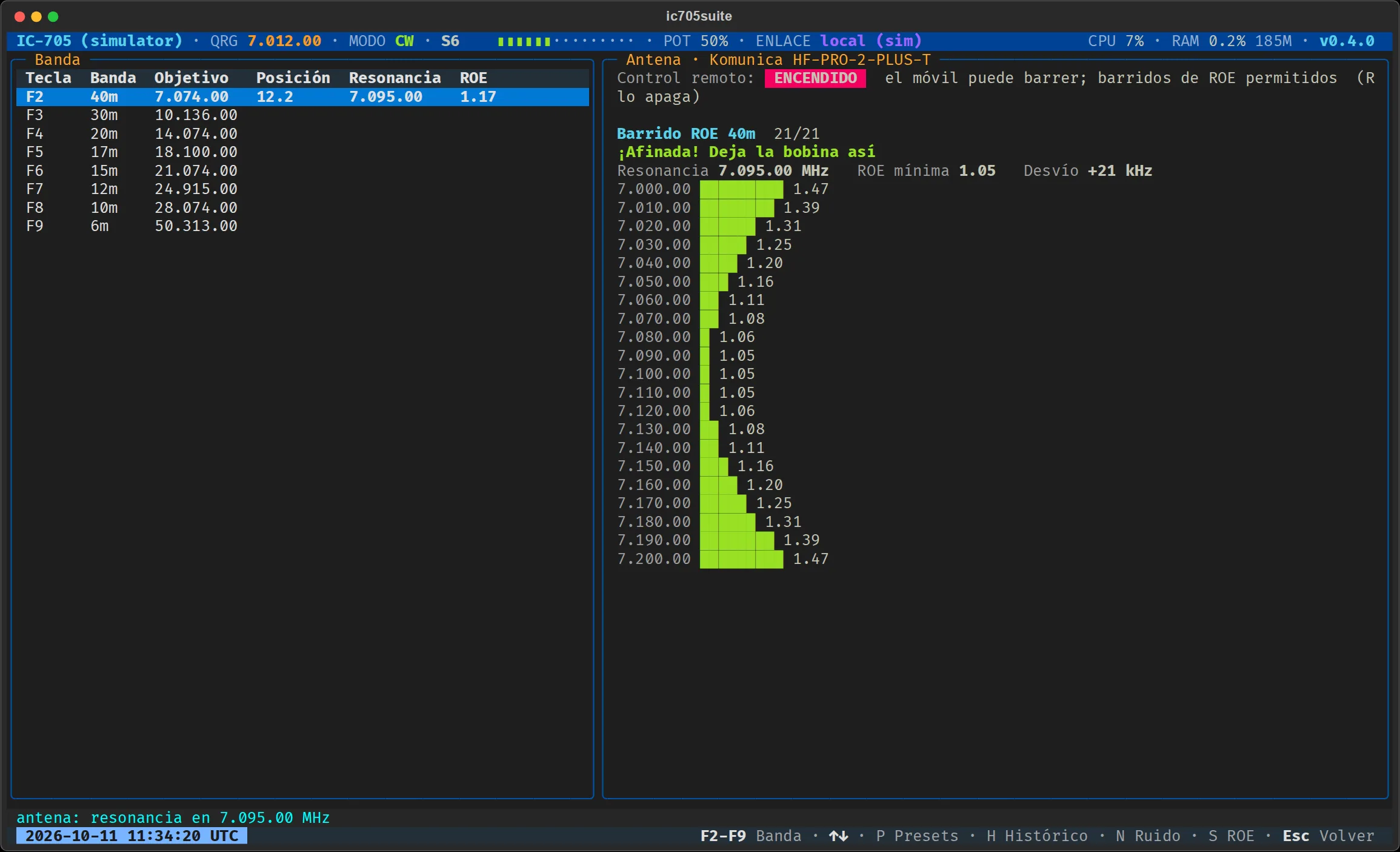Click the Objetivo column header

click(192, 78)
